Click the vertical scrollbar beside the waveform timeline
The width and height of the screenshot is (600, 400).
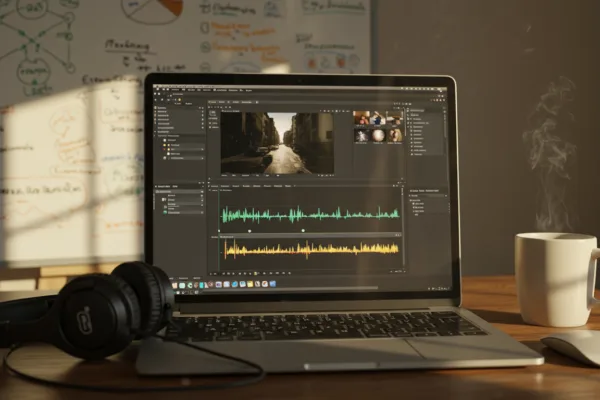point(403,228)
